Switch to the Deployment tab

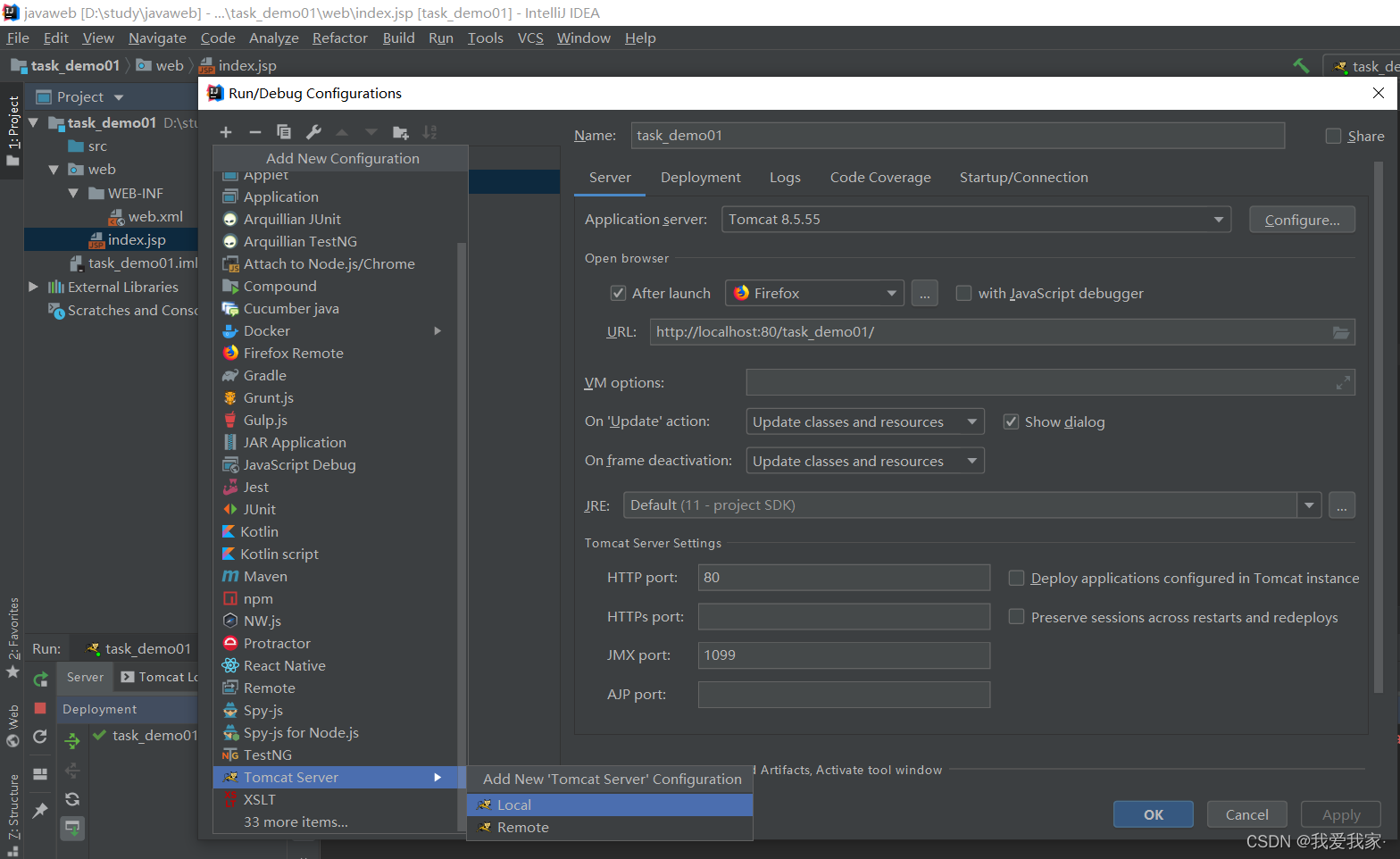(x=701, y=178)
